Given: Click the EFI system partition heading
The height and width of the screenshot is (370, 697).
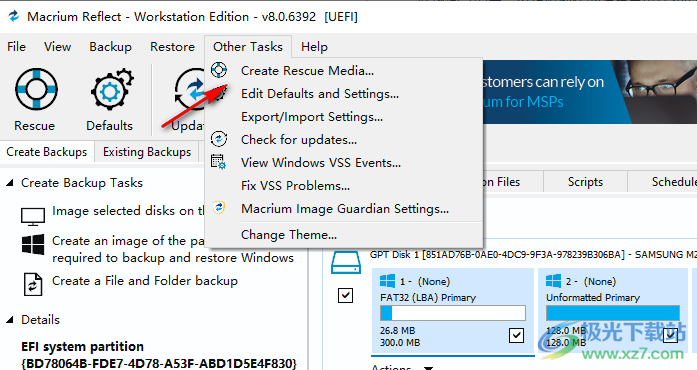Looking at the screenshot, I should click(x=82, y=346).
